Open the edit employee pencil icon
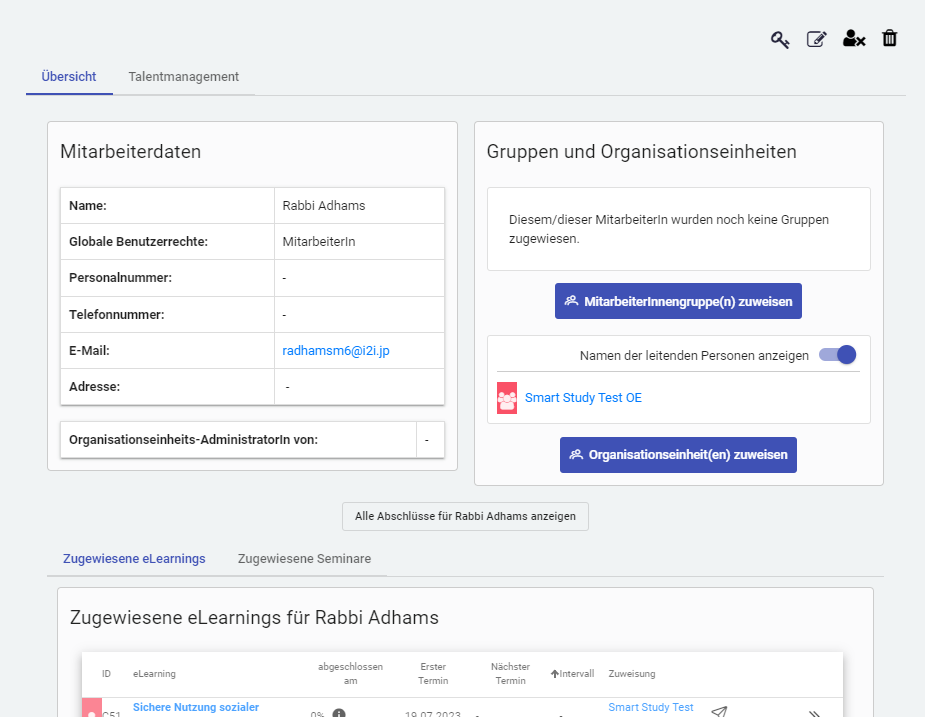Image resolution: width=925 pixels, height=717 pixels. (x=817, y=39)
